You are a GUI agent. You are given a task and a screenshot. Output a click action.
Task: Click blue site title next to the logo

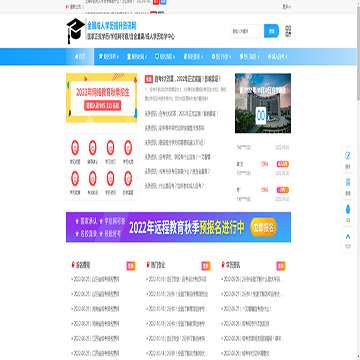pos(112,25)
